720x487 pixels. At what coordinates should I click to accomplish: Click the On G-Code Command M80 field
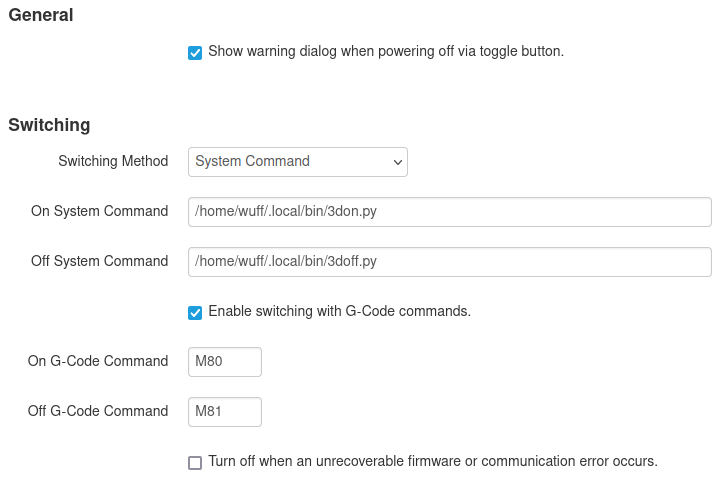tap(224, 362)
